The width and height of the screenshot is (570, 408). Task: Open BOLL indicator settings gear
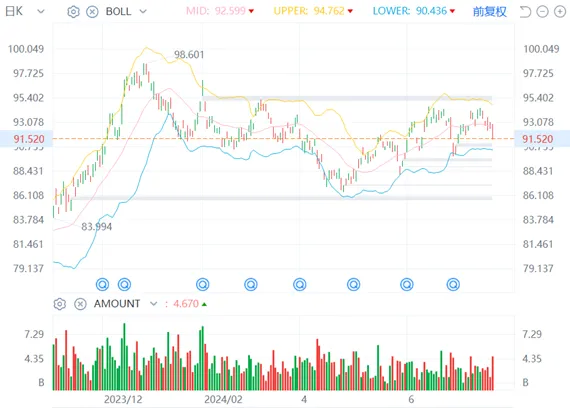[73, 12]
